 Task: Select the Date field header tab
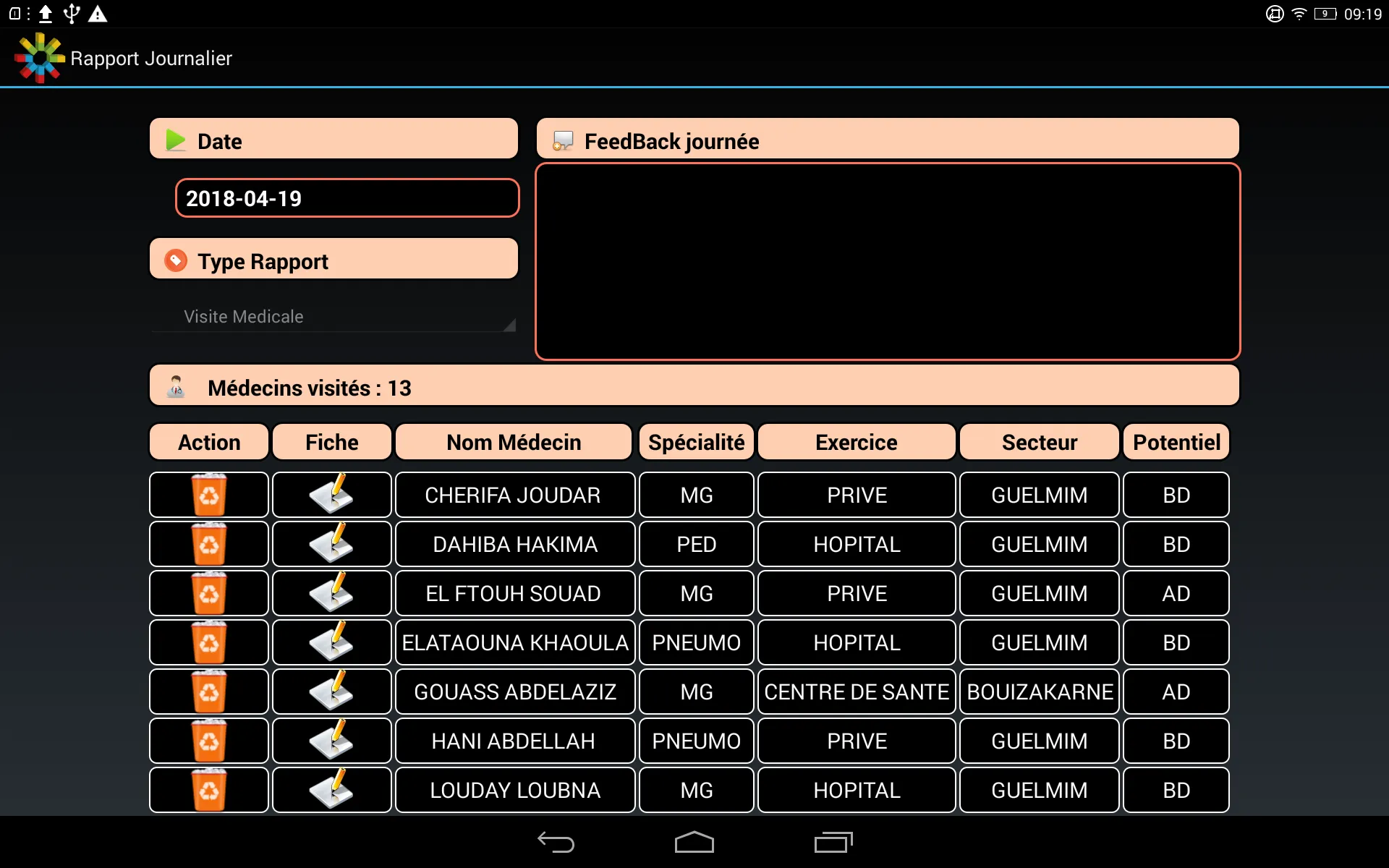(x=335, y=142)
